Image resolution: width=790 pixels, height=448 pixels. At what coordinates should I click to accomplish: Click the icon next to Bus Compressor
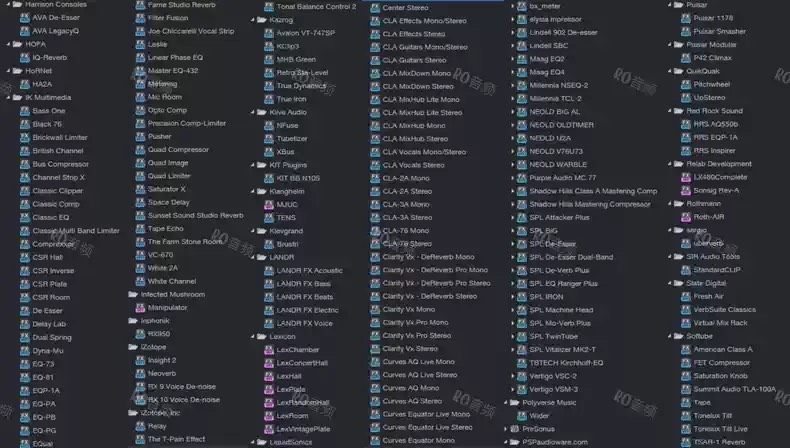[25, 164]
